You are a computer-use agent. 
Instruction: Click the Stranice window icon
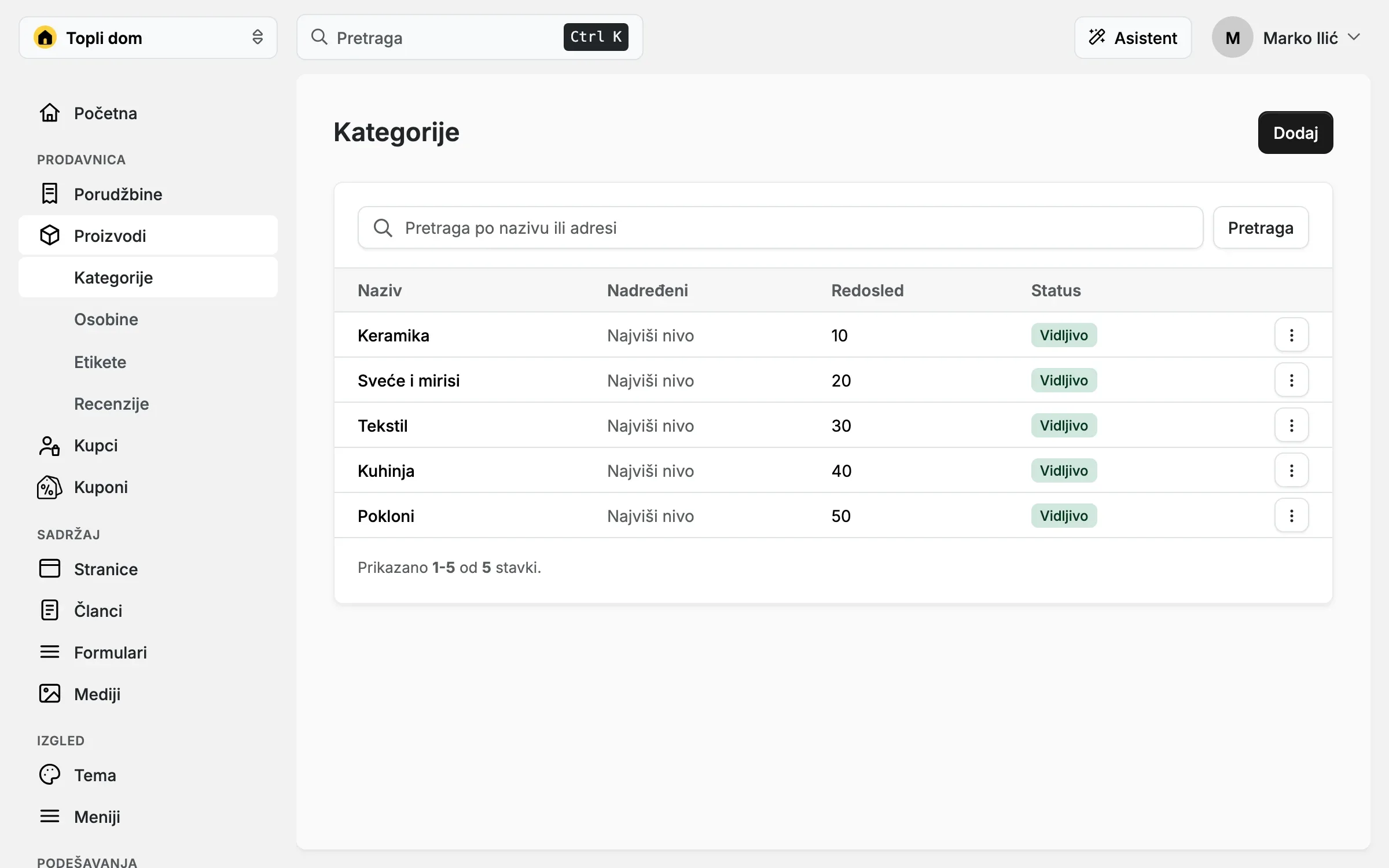[50, 569]
